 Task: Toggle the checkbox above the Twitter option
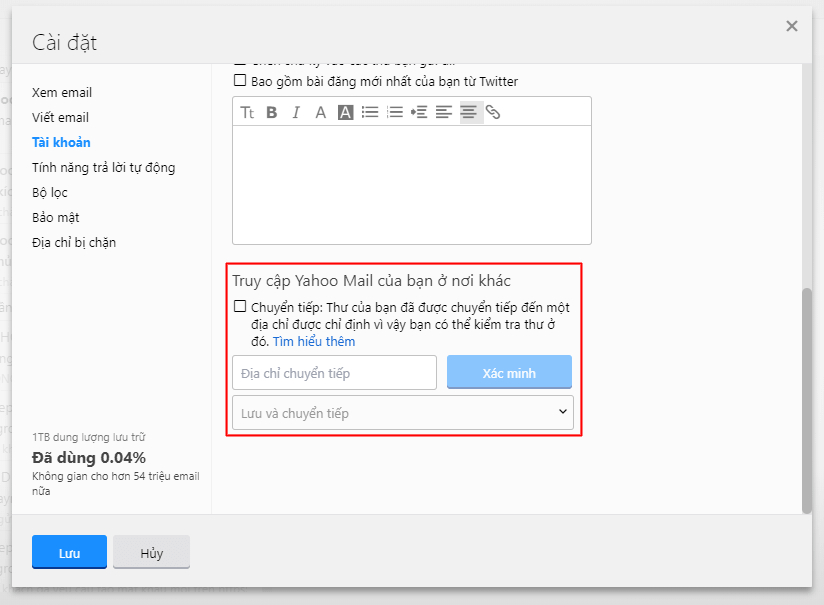coord(239,61)
